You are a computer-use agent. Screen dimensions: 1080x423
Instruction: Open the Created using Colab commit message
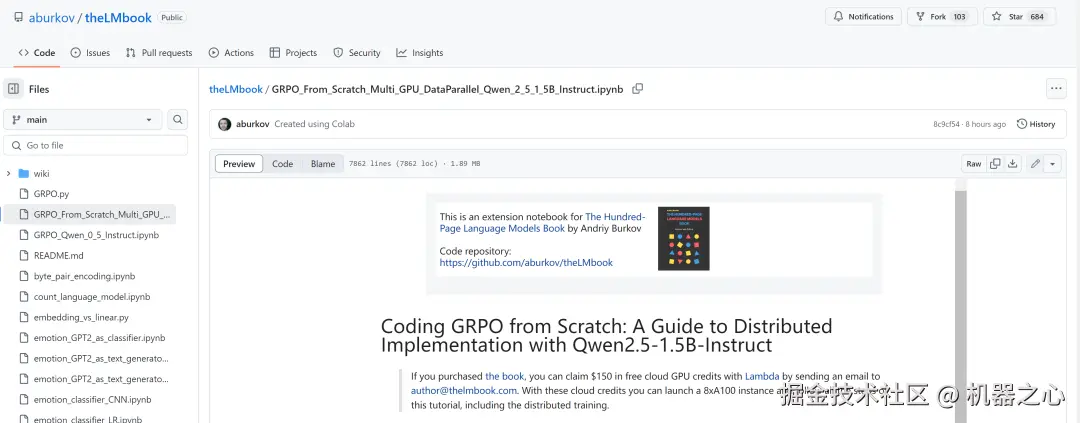tap(315, 124)
